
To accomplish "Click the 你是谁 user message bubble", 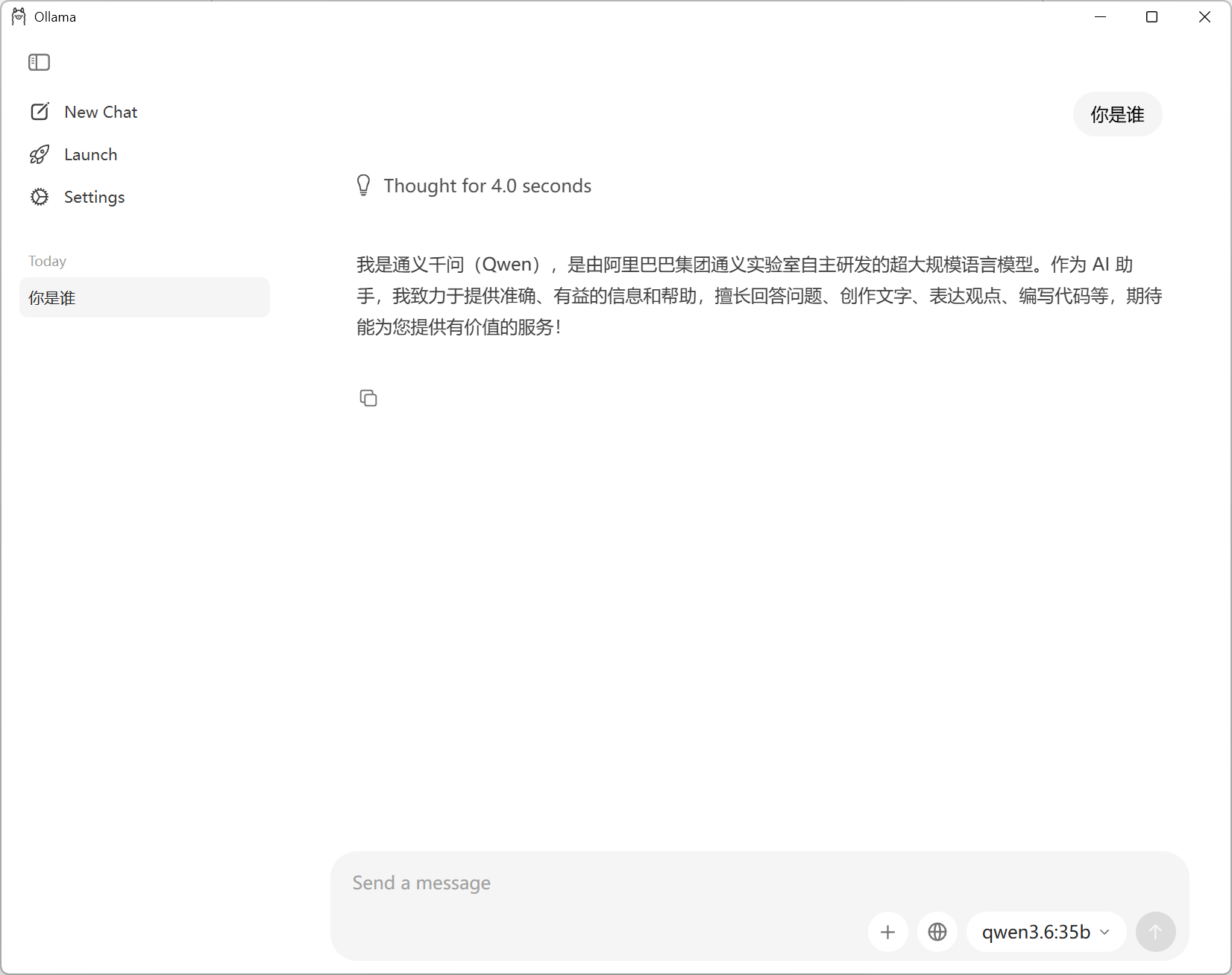I will [x=1117, y=114].
